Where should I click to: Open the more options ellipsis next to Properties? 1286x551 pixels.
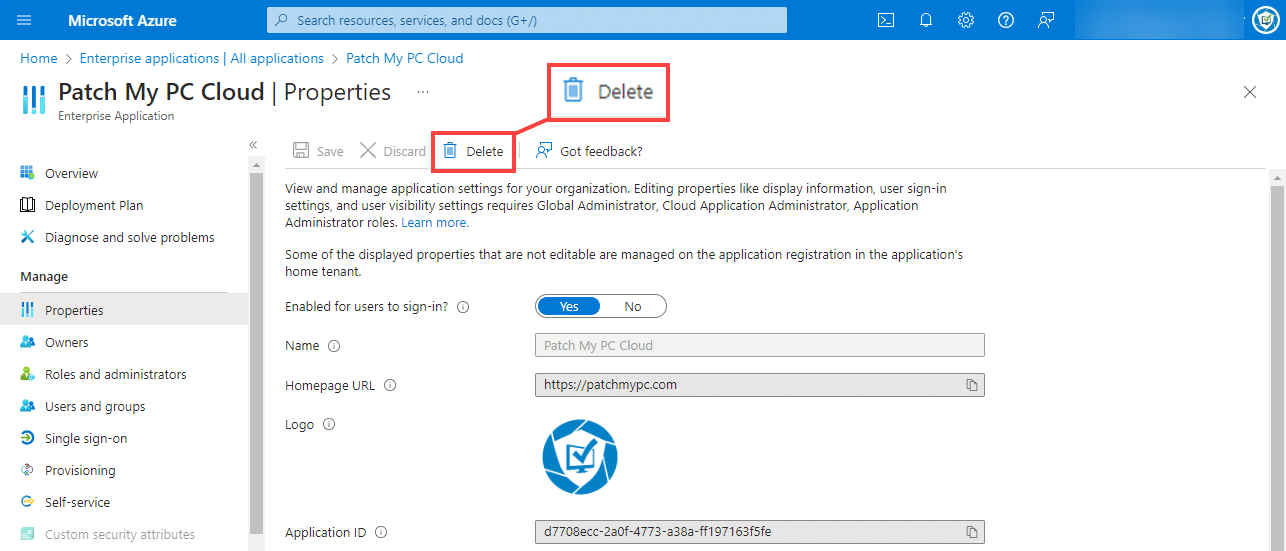click(423, 92)
